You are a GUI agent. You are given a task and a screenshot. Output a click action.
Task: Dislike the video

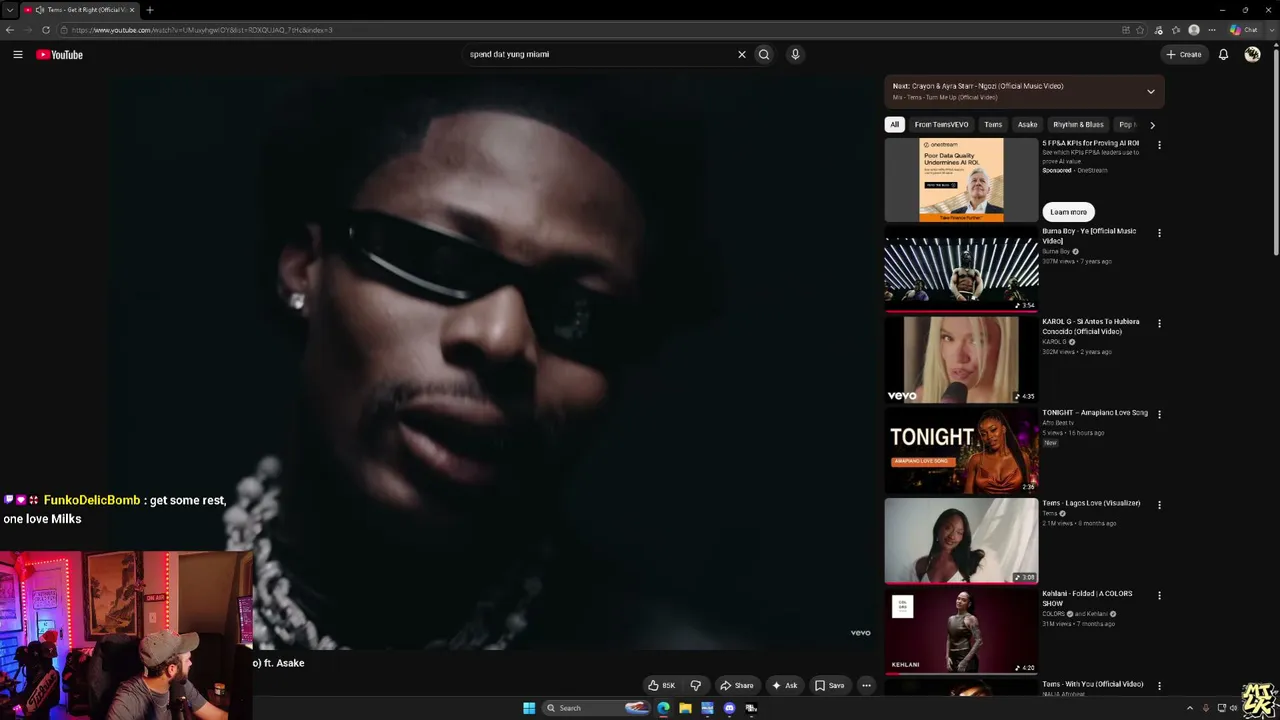696,686
